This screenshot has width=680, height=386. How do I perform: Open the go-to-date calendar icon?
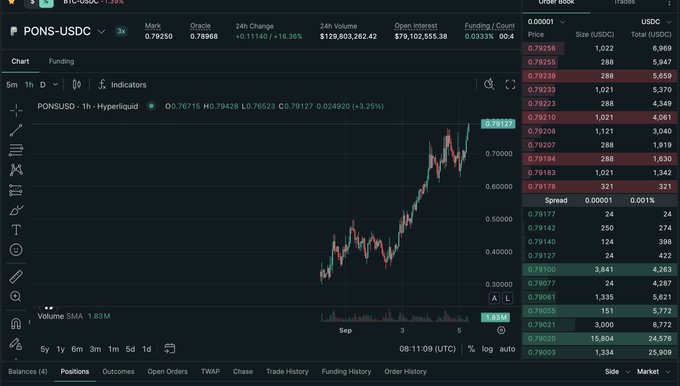point(170,348)
